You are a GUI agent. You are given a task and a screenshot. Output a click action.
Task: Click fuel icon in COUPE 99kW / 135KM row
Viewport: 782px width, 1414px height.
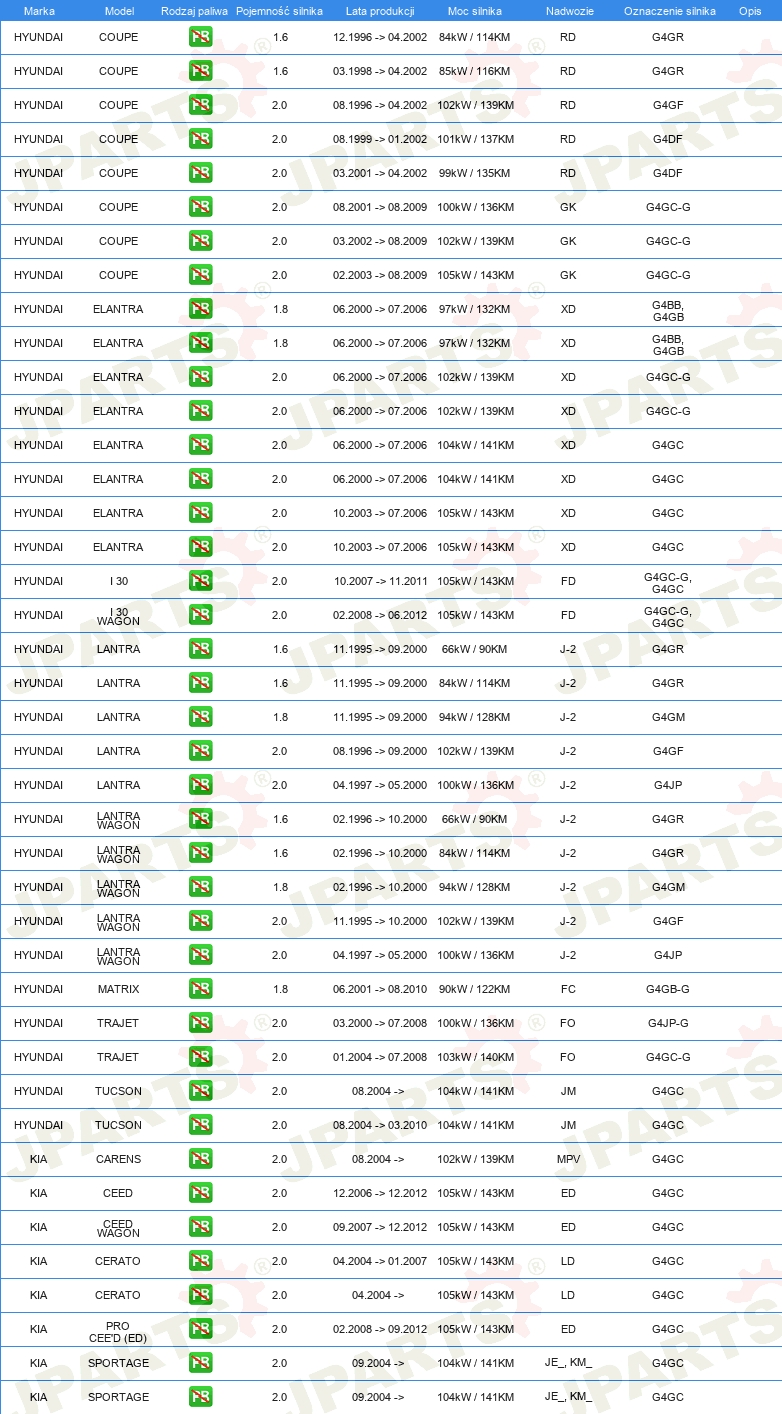pyautogui.click(x=201, y=173)
